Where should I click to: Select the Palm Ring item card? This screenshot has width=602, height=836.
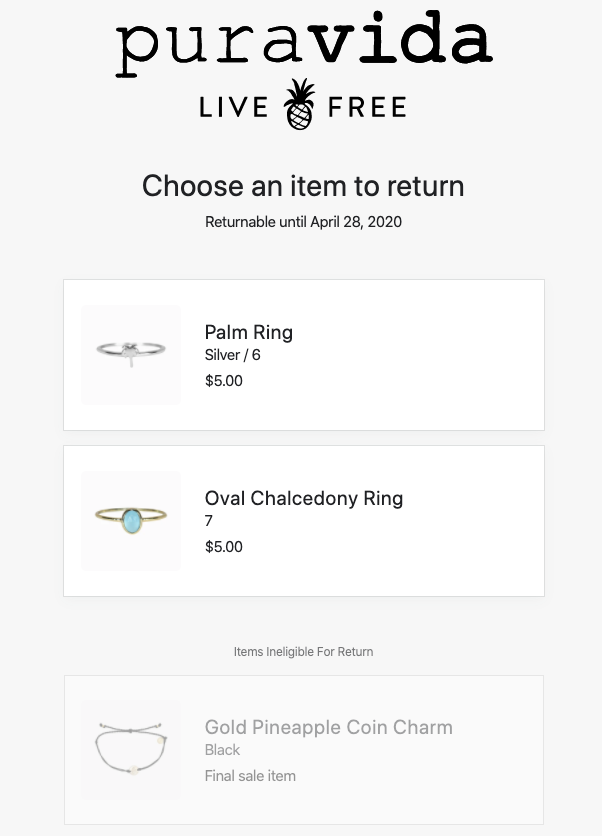pyautogui.click(x=304, y=355)
